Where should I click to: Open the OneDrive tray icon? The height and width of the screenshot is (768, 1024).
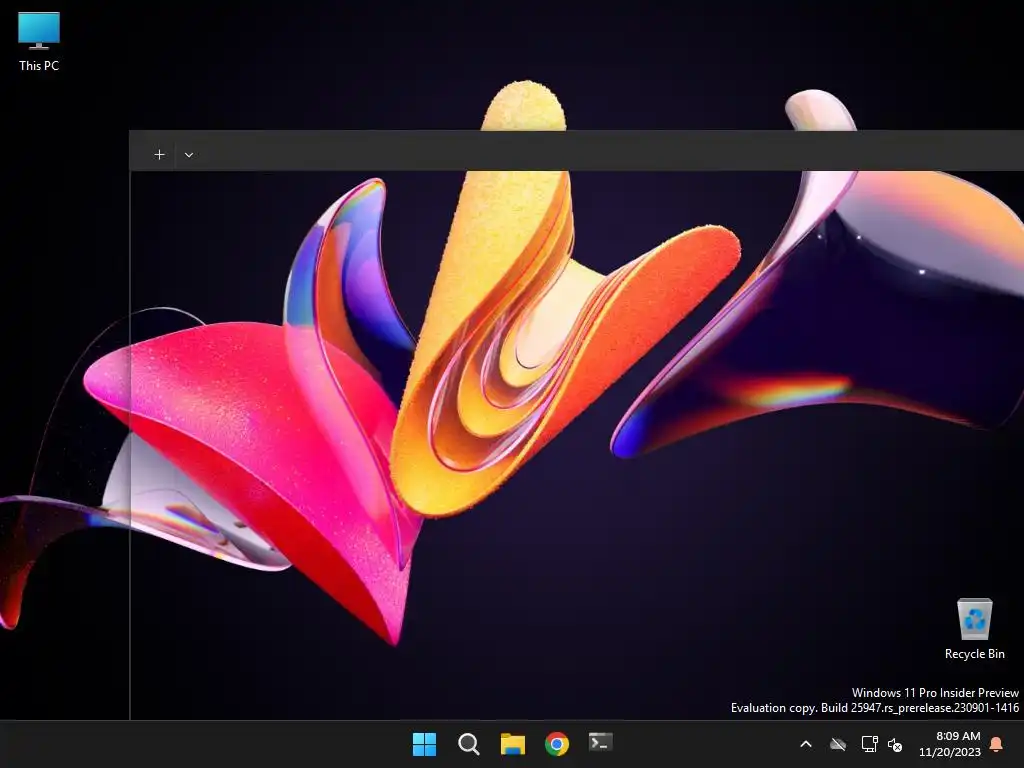click(838, 744)
